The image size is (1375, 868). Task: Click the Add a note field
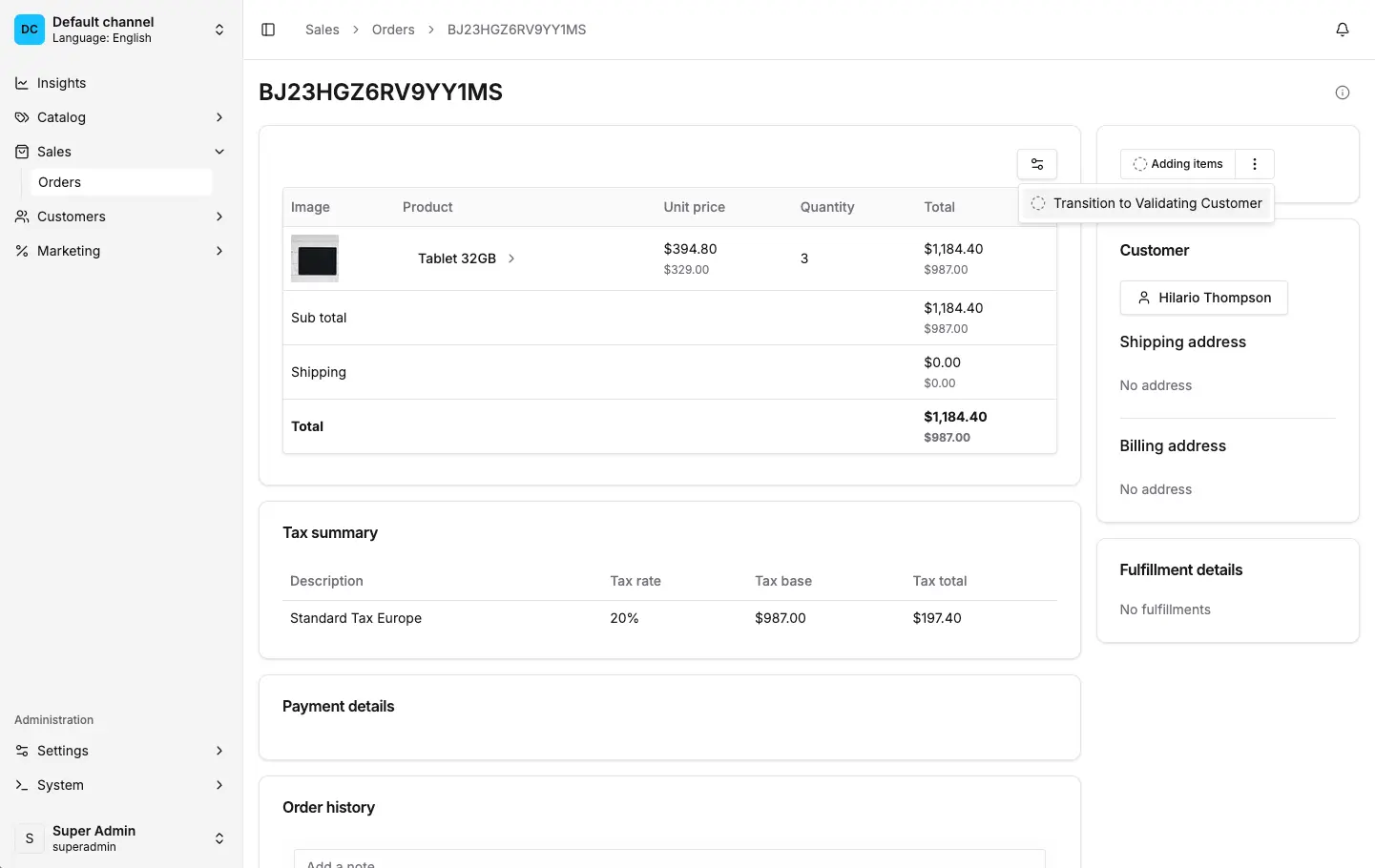[668, 861]
